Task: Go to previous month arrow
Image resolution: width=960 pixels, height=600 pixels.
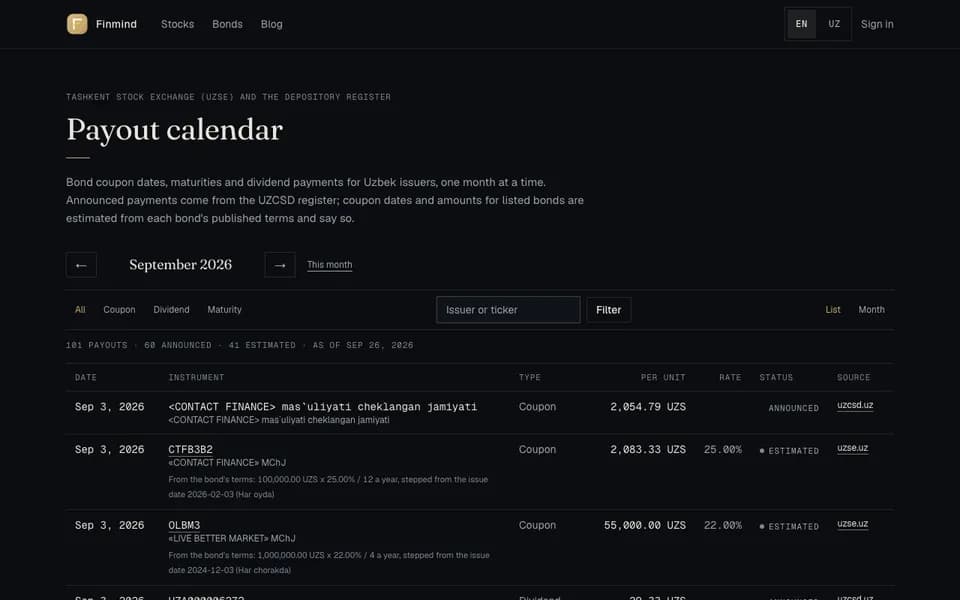Action: coord(81,265)
